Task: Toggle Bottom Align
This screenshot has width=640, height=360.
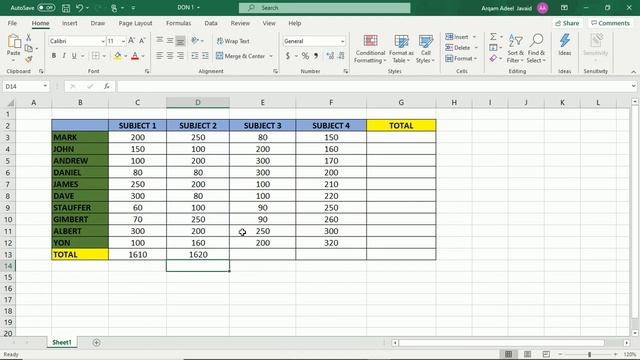Action: coord(180,40)
